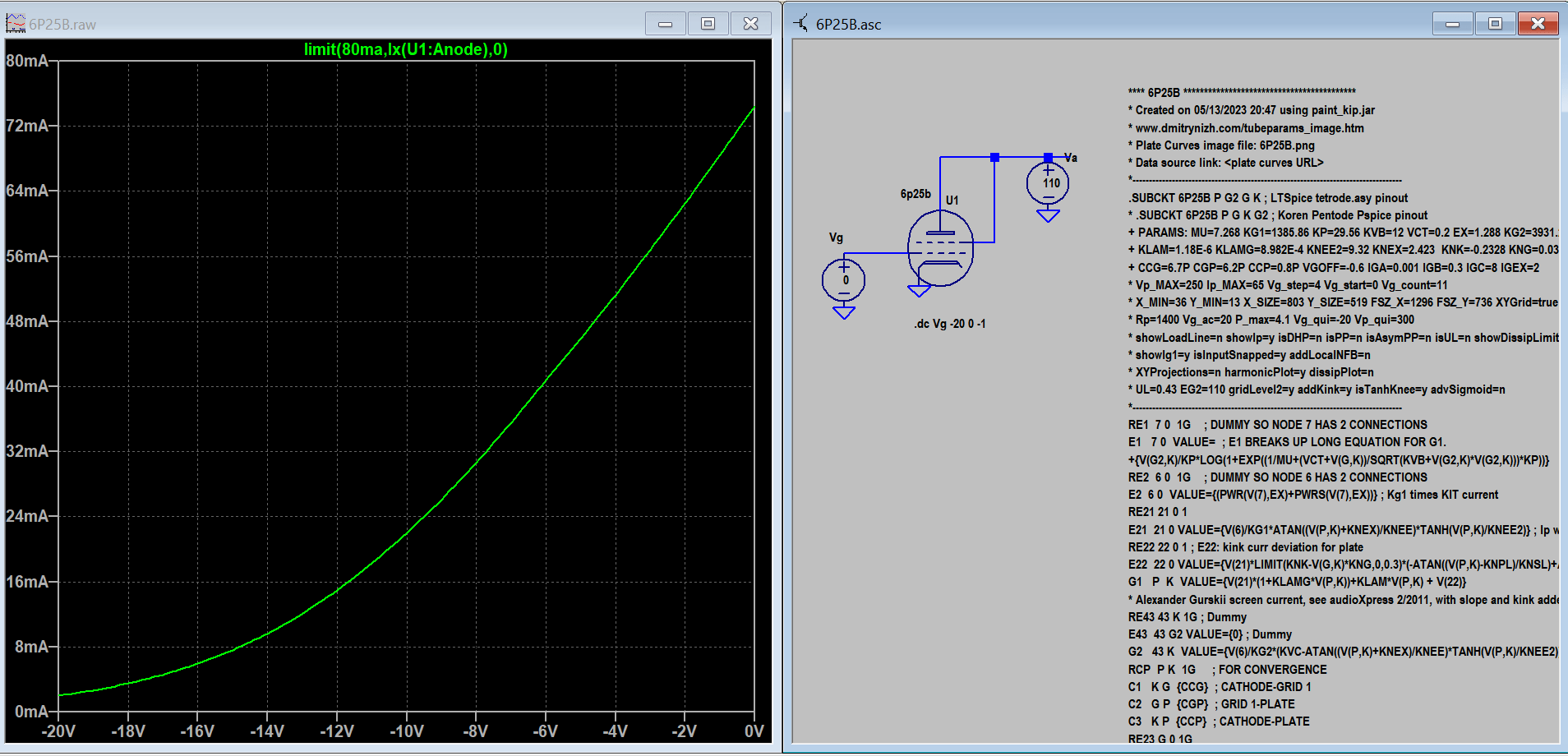The width and height of the screenshot is (1568, 756).
Task: Click the 'Created on 05/13/2023' comment line
Action: (1251, 110)
